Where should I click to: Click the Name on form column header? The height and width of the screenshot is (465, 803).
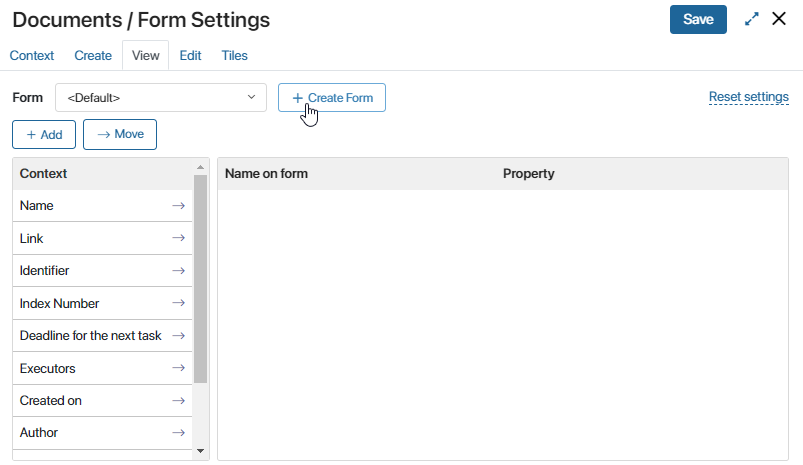pos(266,174)
